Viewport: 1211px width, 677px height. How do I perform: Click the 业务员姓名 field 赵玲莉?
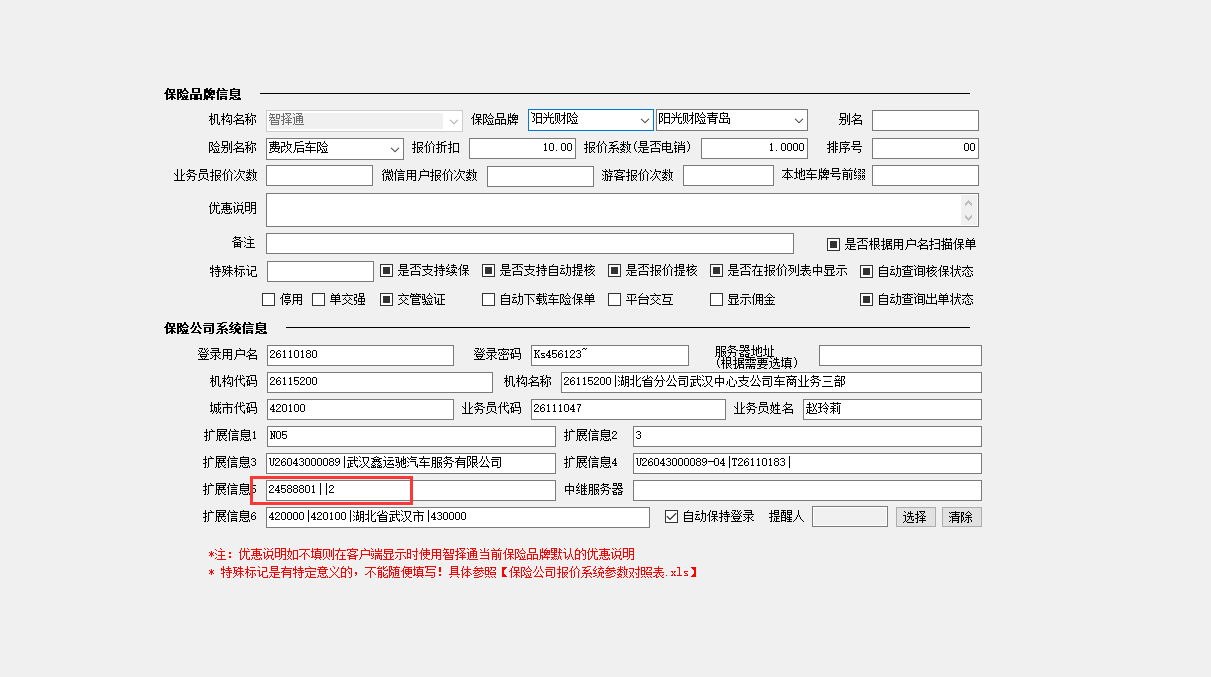coord(892,409)
